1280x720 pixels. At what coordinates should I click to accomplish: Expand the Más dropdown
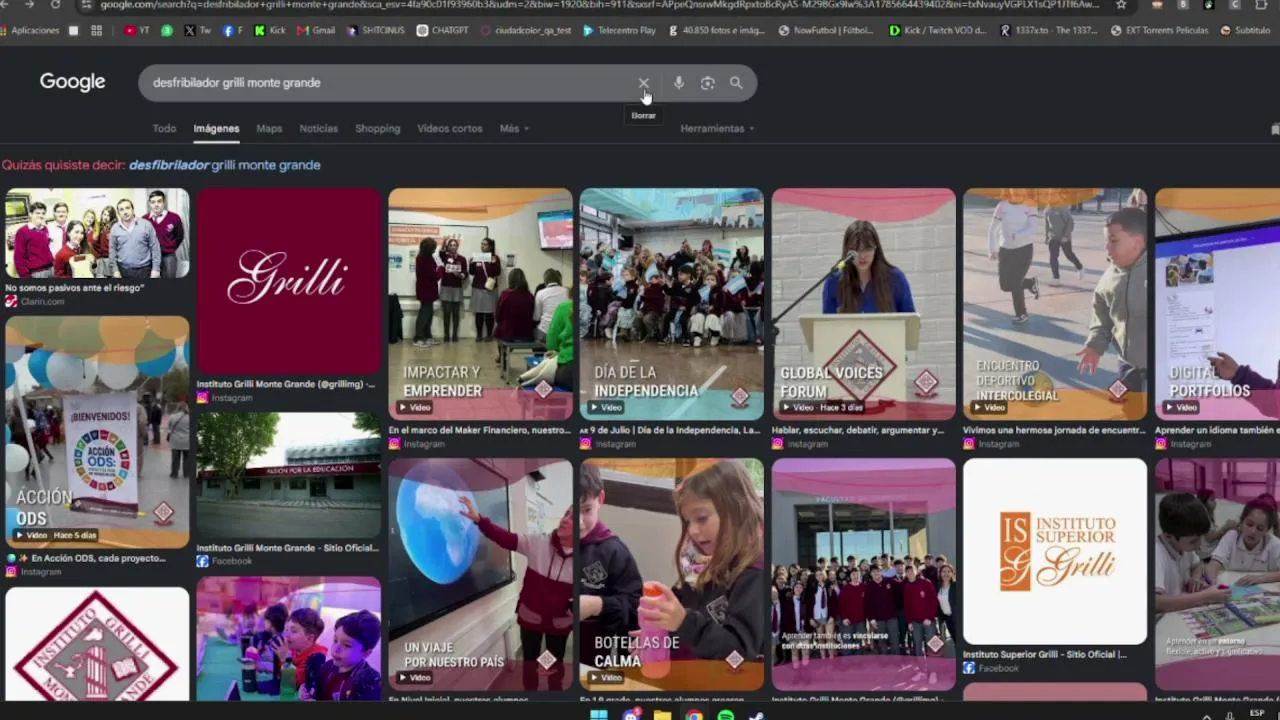(514, 128)
